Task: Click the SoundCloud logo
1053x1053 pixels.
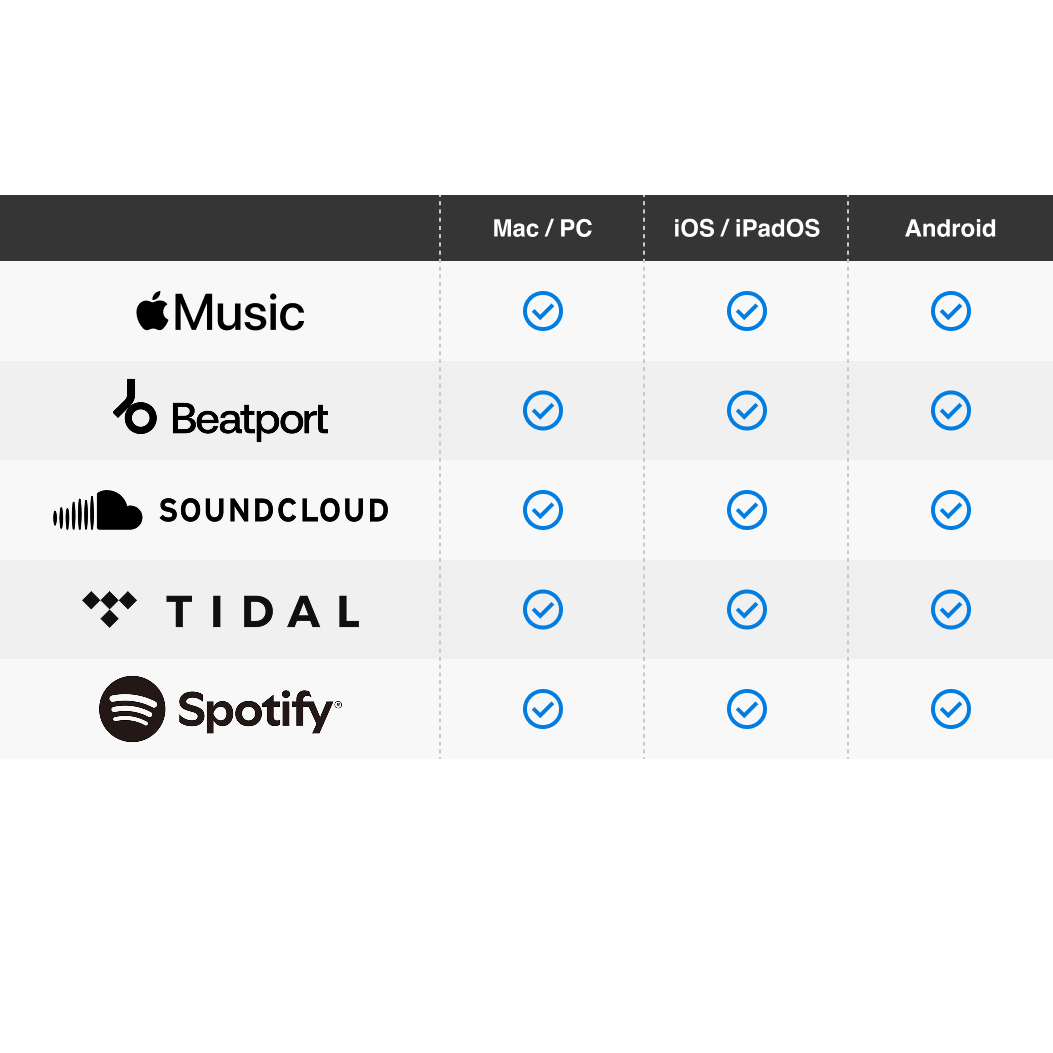Action: tap(220, 511)
